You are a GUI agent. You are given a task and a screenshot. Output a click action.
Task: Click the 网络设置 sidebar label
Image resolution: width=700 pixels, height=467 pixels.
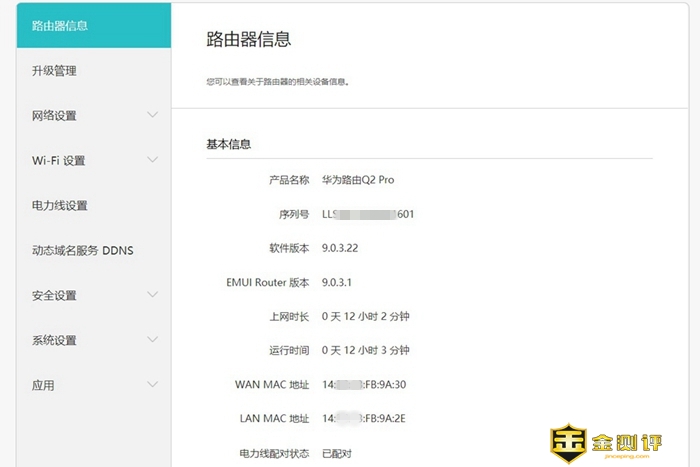pyautogui.click(x=54, y=116)
